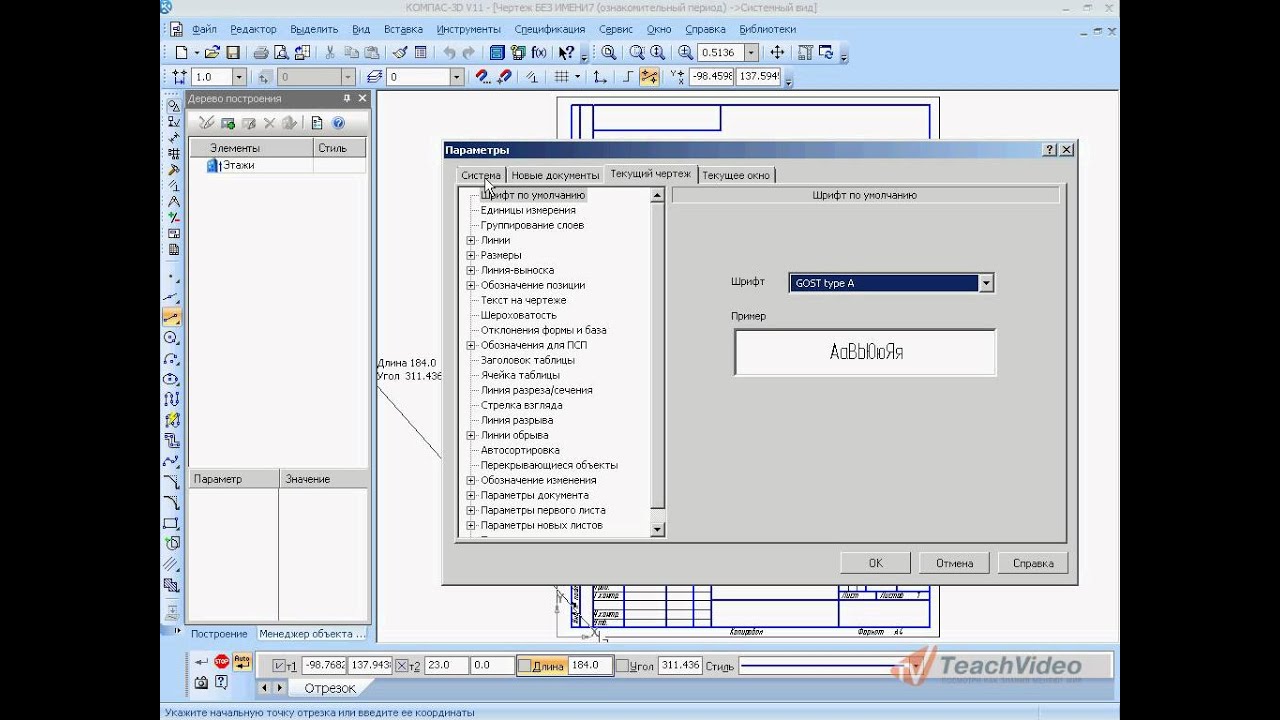
Task: Open the Файл menu
Action: tap(204, 30)
